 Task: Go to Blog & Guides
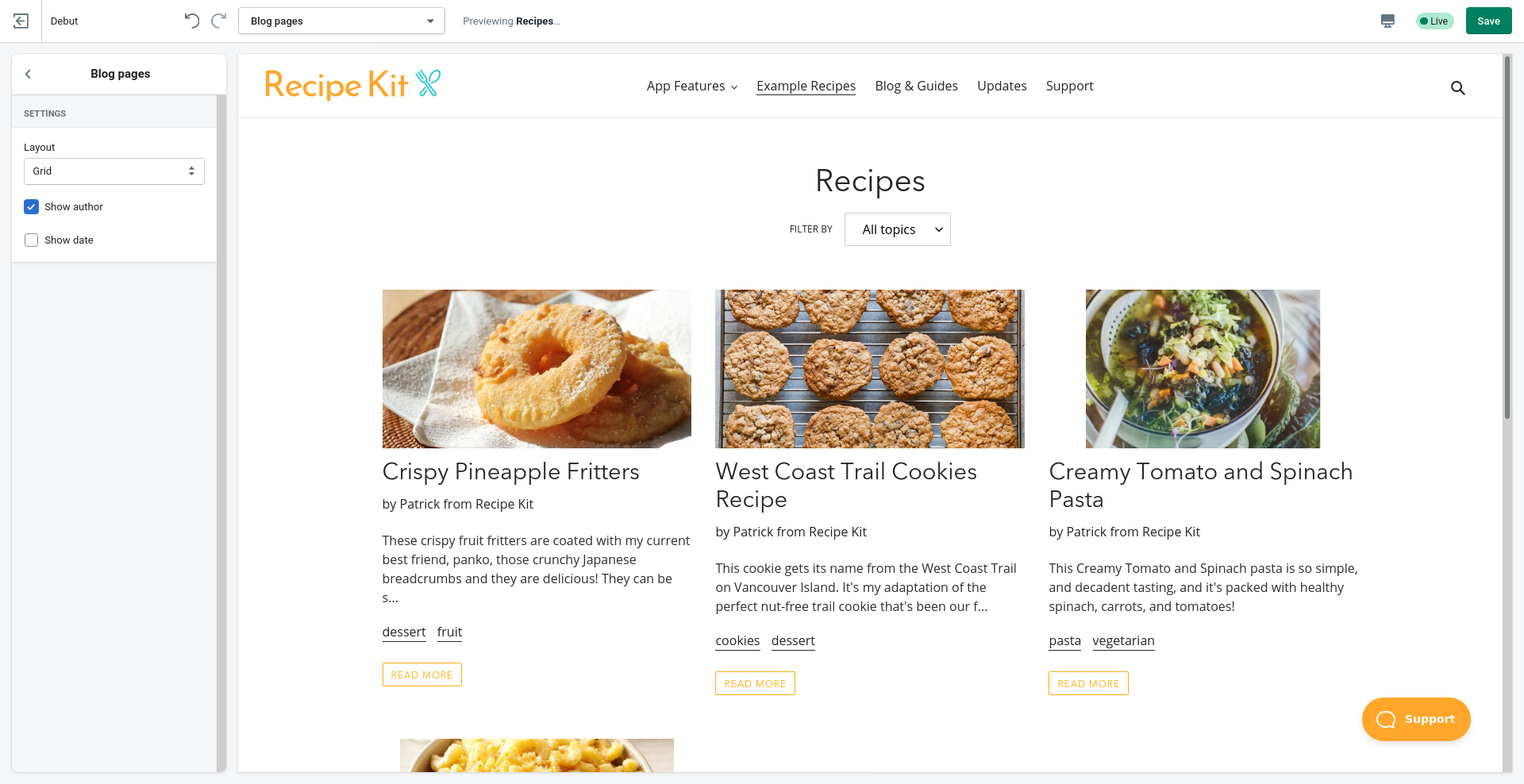click(x=916, y=86)
